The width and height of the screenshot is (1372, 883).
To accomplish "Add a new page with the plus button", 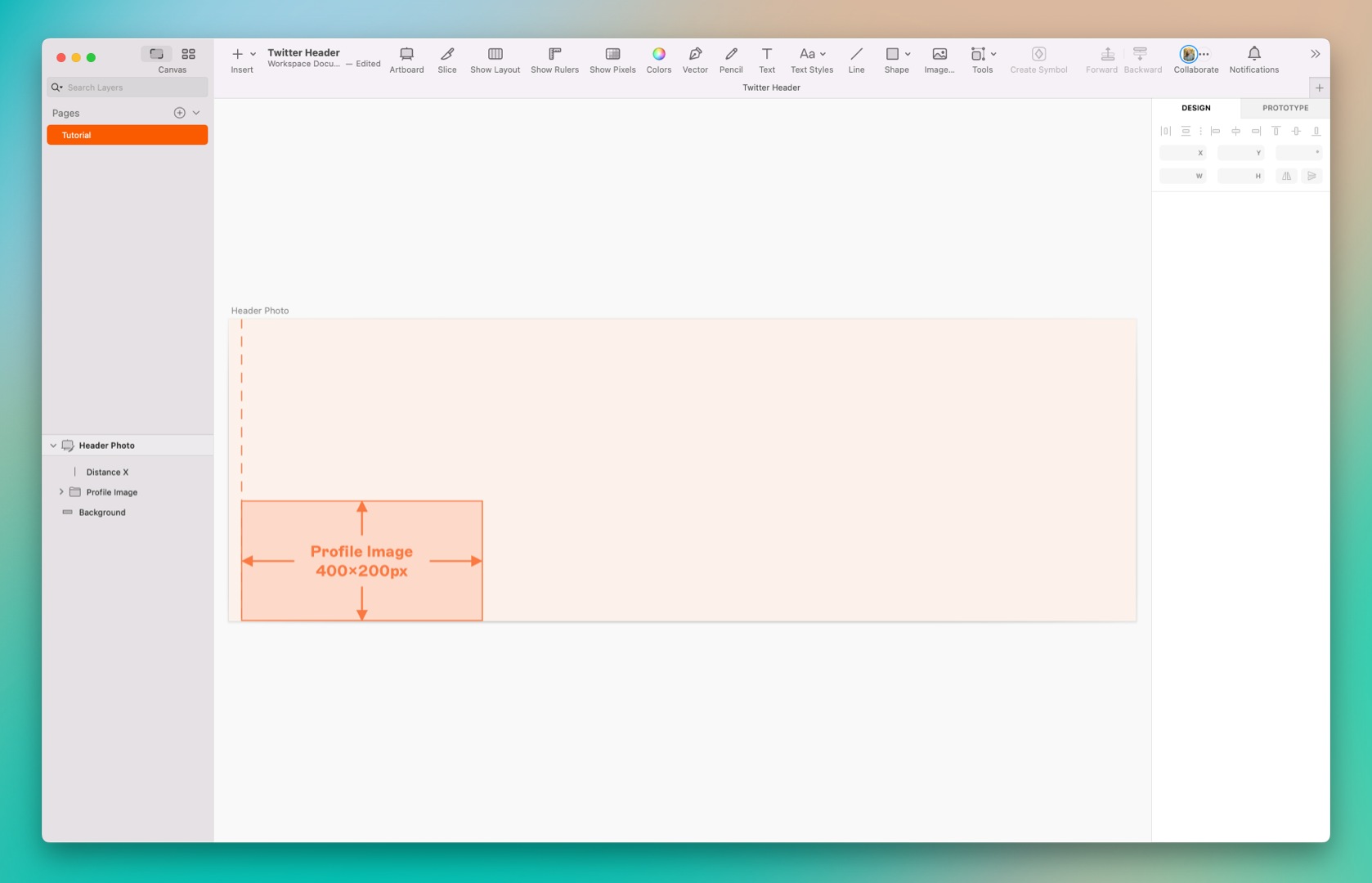I will pyautogui.click(x=180, y=112).
